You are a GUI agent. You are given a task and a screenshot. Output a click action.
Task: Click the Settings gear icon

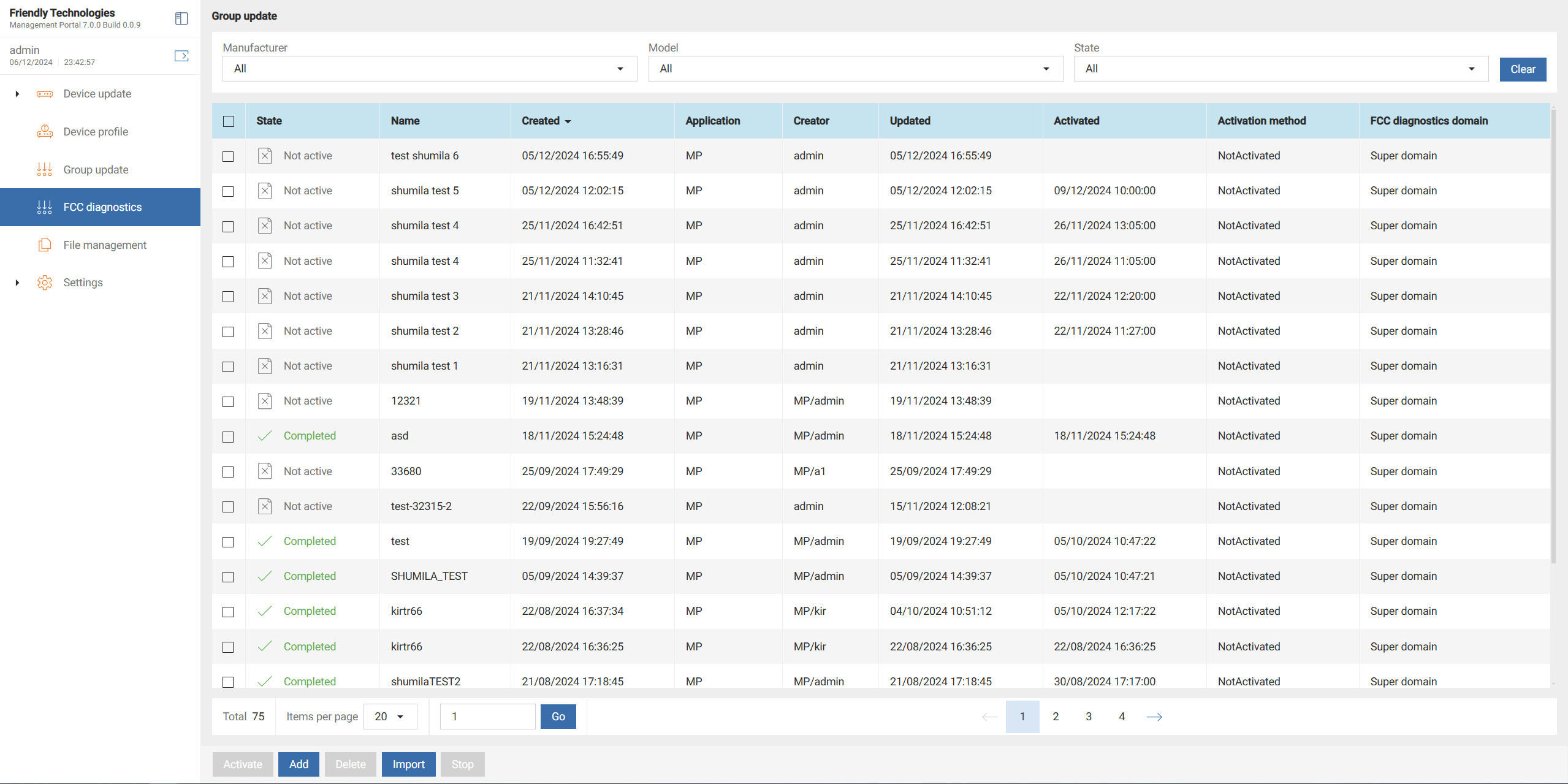point(45,283)
